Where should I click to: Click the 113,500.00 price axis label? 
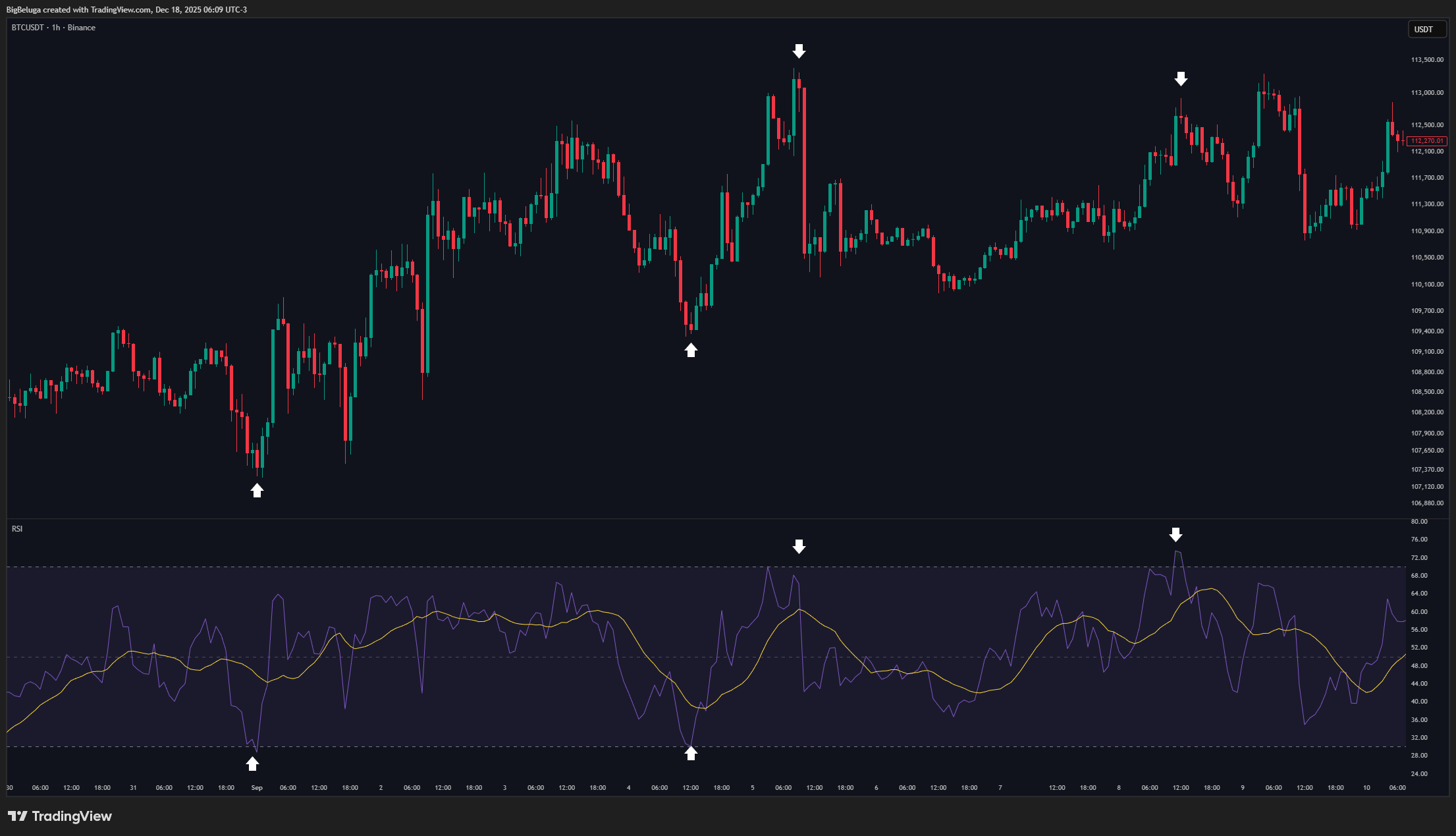tap(1427, 60)
